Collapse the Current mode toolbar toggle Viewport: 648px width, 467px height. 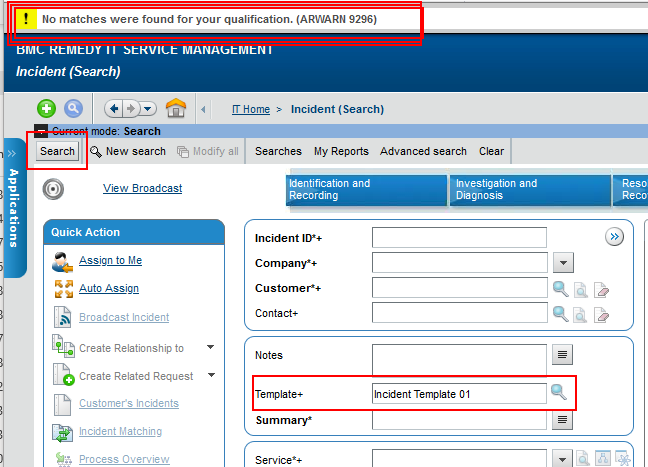41,131
